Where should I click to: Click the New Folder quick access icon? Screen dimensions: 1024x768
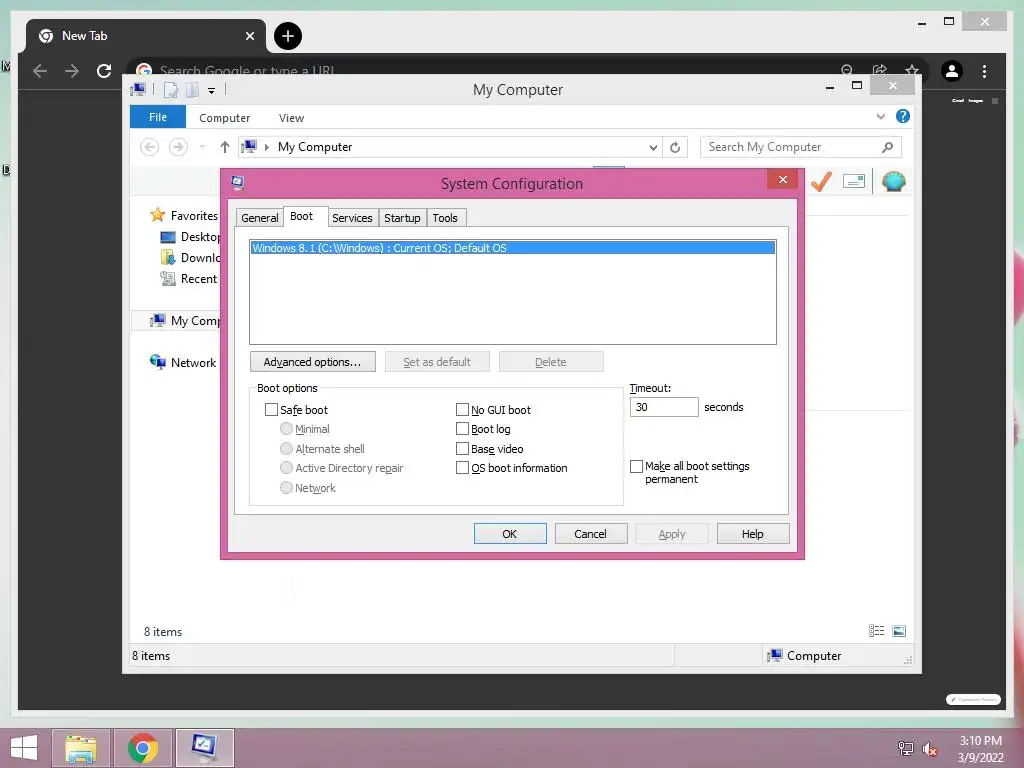point(192,90)
